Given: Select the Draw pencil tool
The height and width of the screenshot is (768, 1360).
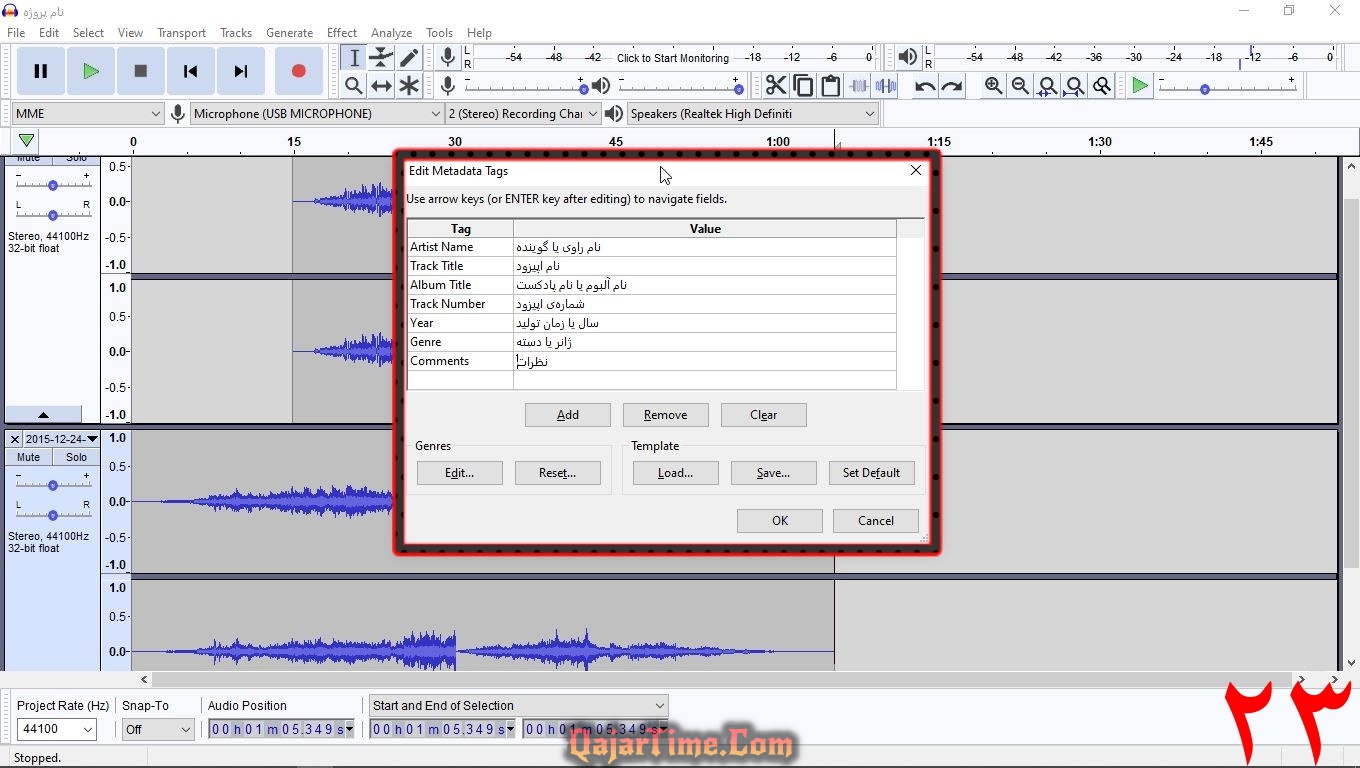Looking at the screenshot, I should (x=409, y=58).
